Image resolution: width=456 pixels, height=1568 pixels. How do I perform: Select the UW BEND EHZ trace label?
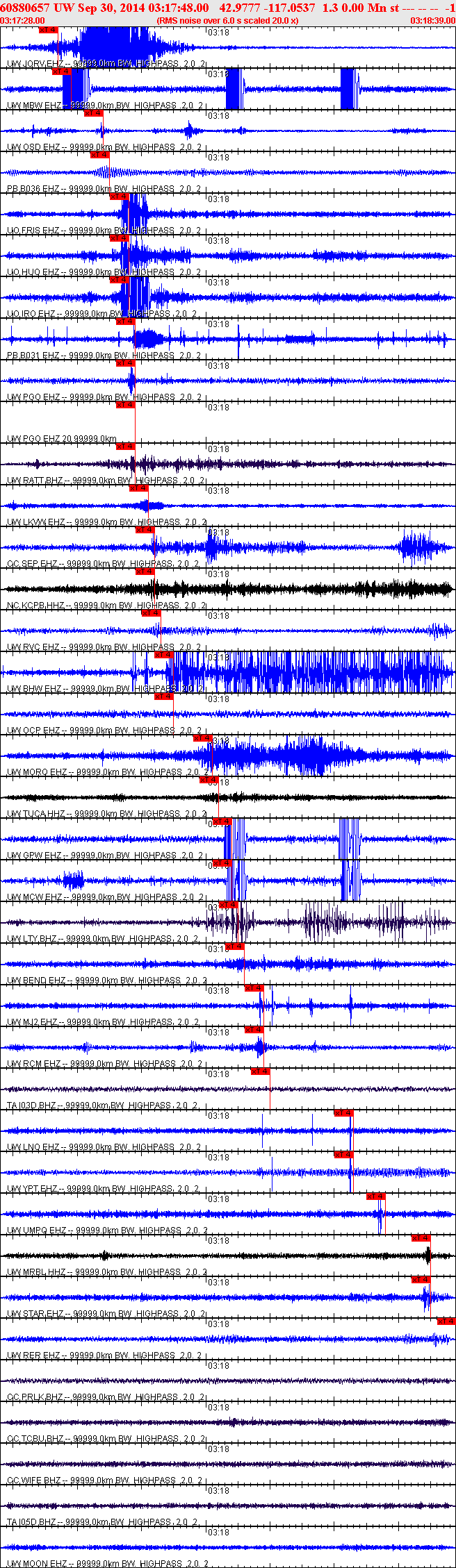(x=108, y=981)
